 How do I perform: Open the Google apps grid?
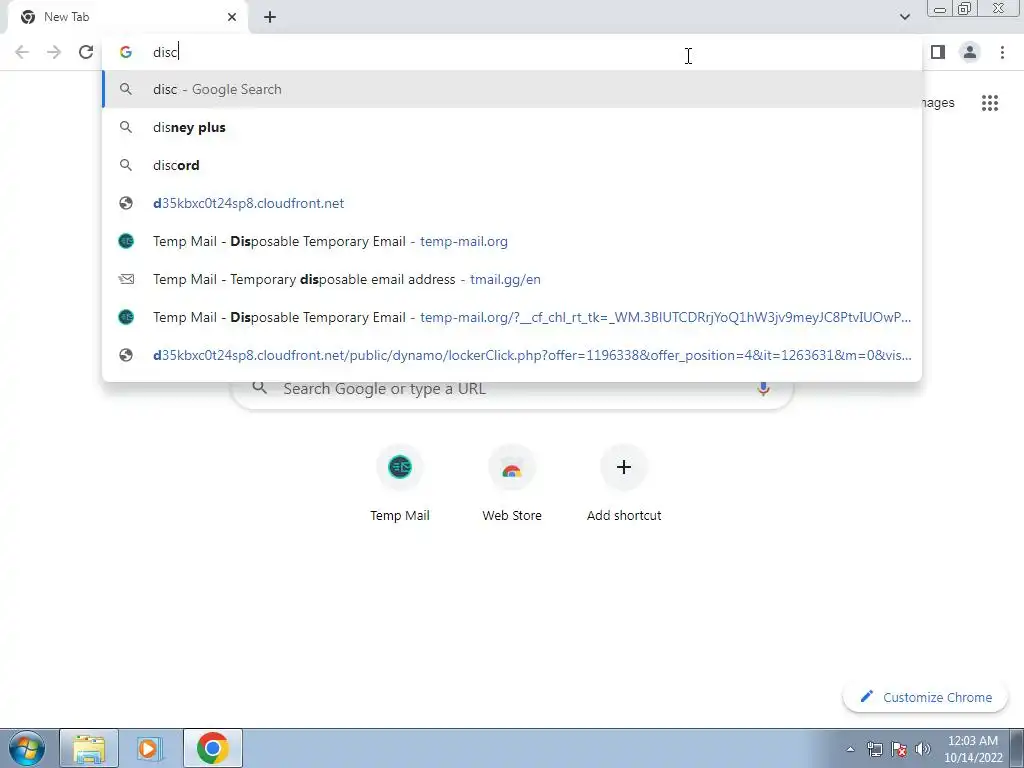click(x=989, y=103)
